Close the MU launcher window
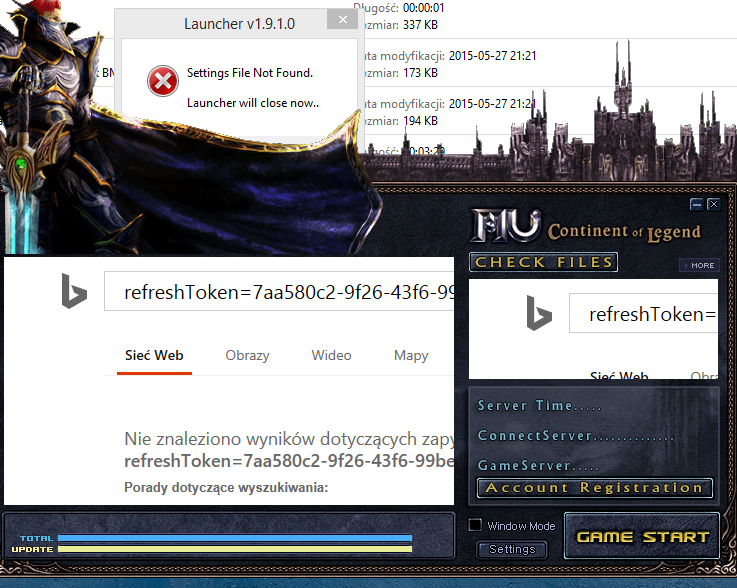The width and height of the screenshot is (737, 588). pos(713,204)
